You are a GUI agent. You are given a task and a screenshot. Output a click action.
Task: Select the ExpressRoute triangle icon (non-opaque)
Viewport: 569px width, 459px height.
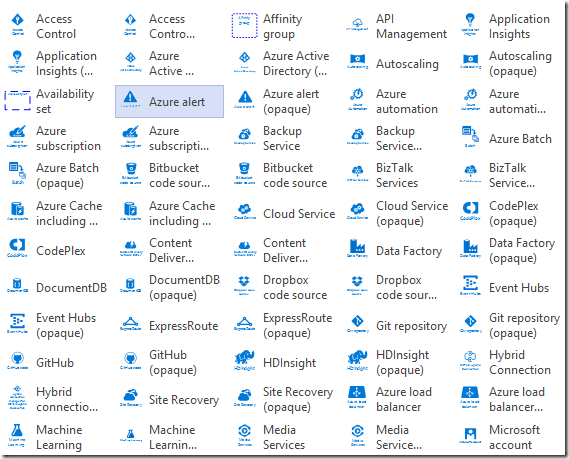pos(131,324)
